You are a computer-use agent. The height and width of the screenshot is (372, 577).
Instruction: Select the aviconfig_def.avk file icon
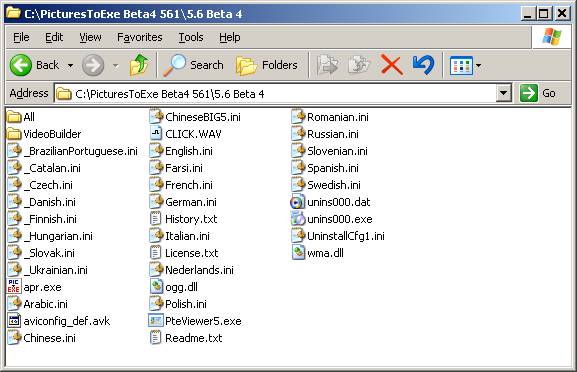click(14, 320)
